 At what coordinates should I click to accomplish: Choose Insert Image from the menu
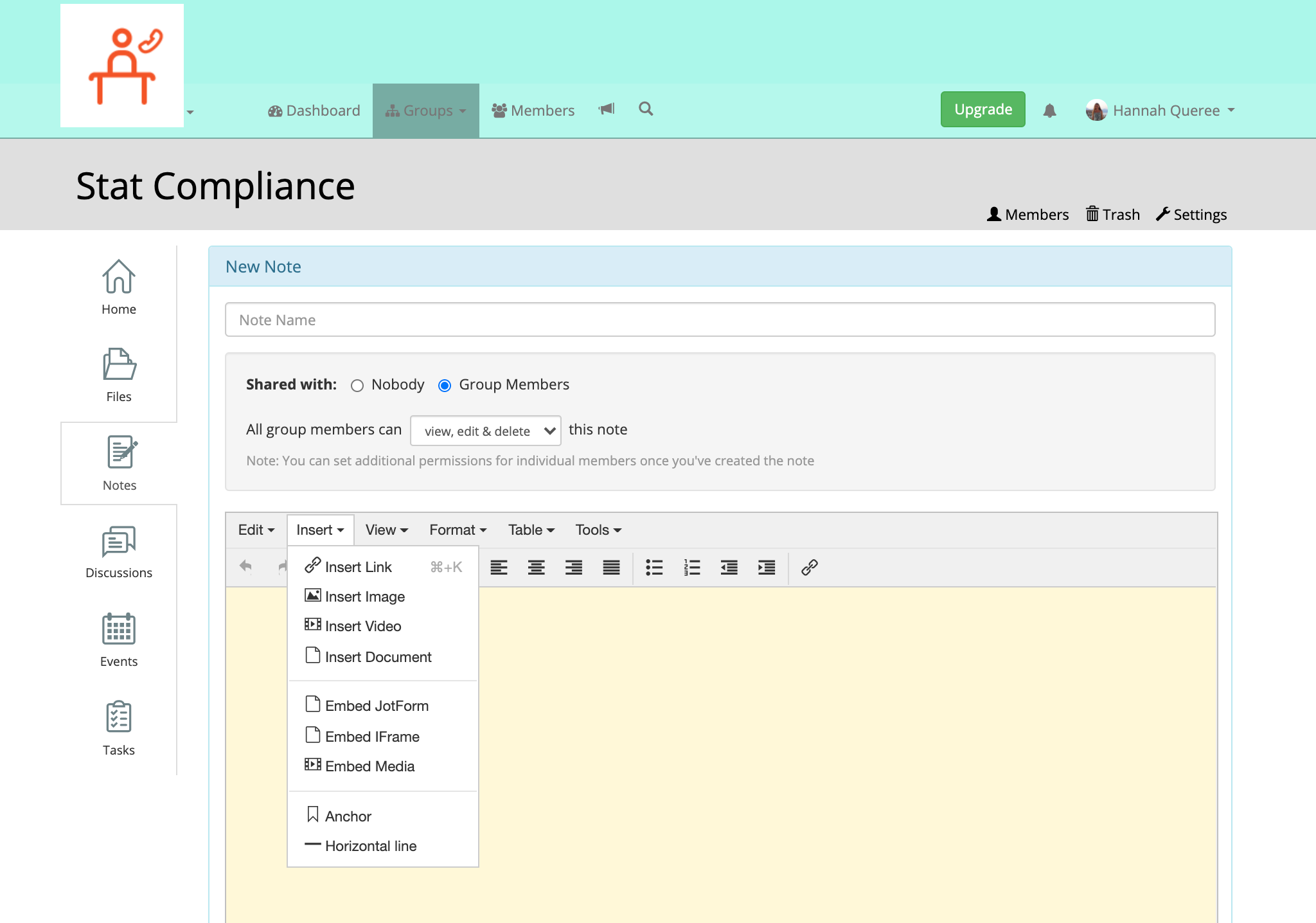pos(383,596)
